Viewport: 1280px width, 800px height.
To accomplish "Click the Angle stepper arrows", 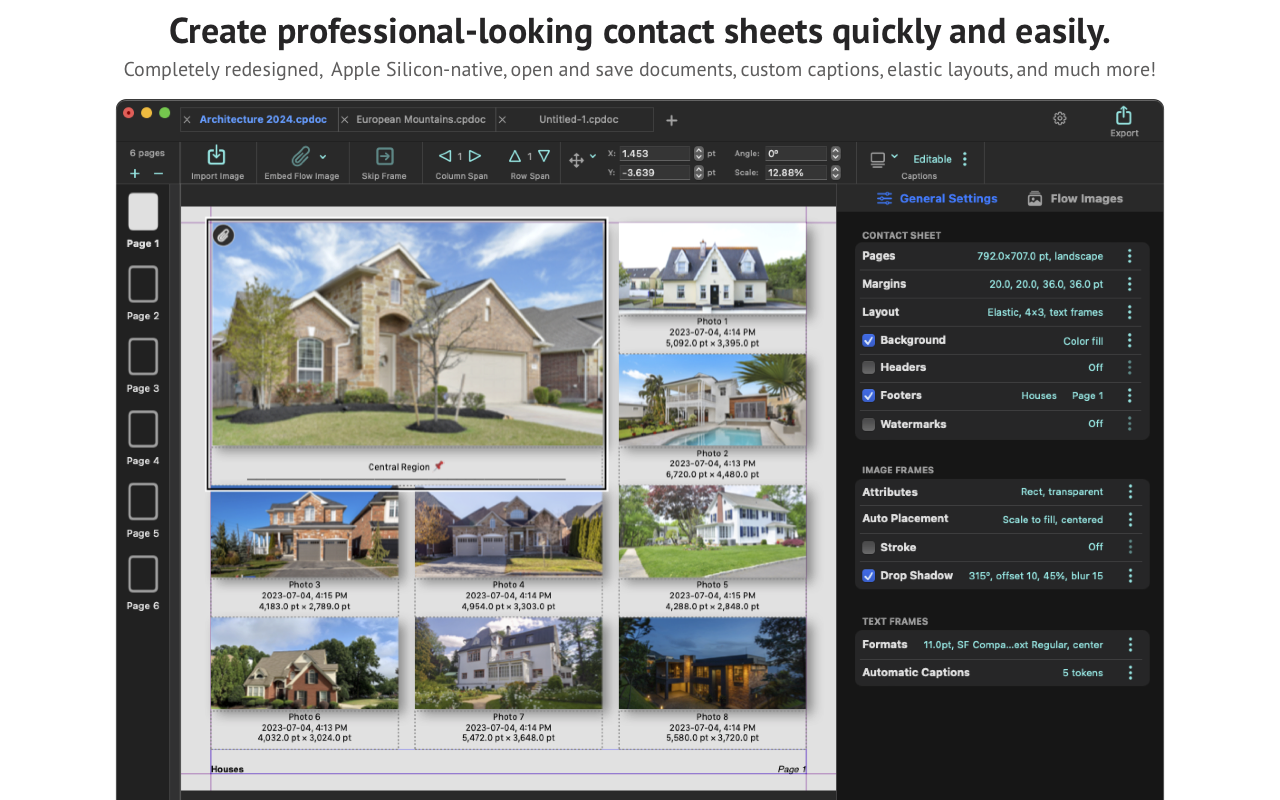I will click(x=836, y=154).
